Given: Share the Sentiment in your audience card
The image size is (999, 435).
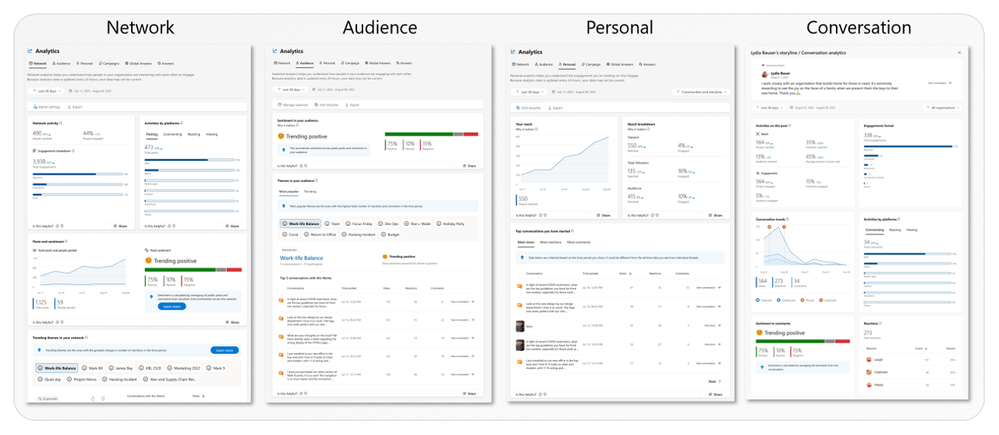Looking at the screenshot, I should click(x=470, y=166).
